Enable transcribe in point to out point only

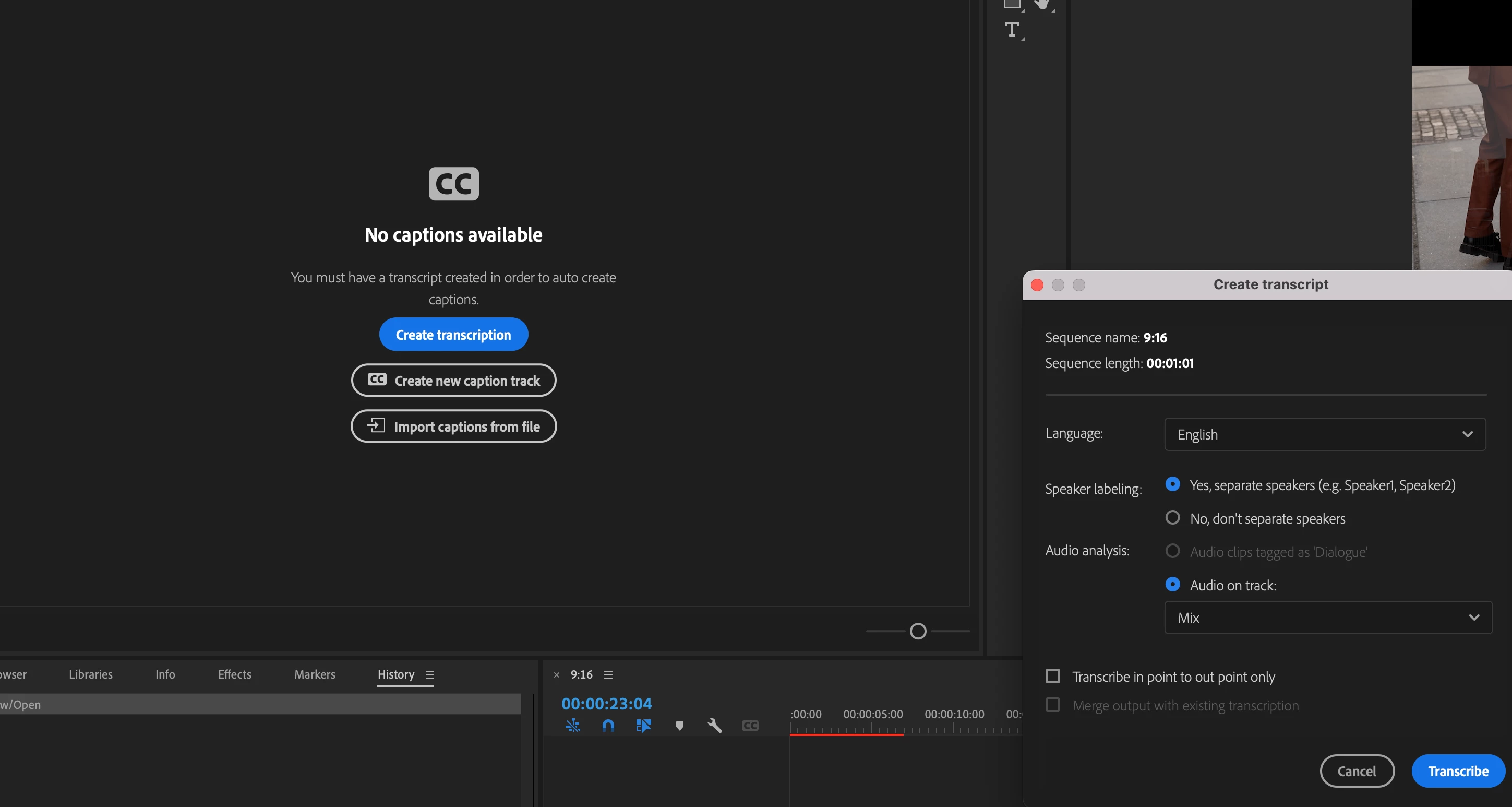(x=1052, y=676)
